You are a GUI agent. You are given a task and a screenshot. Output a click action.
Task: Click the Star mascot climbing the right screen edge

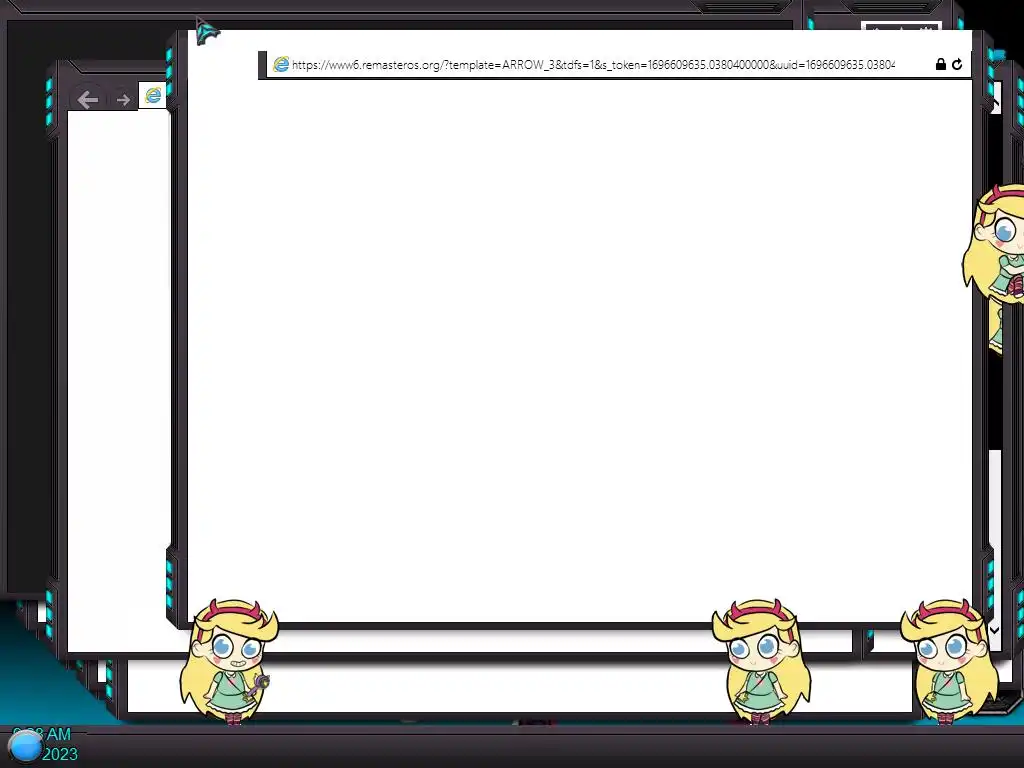[x=995, y=245]
